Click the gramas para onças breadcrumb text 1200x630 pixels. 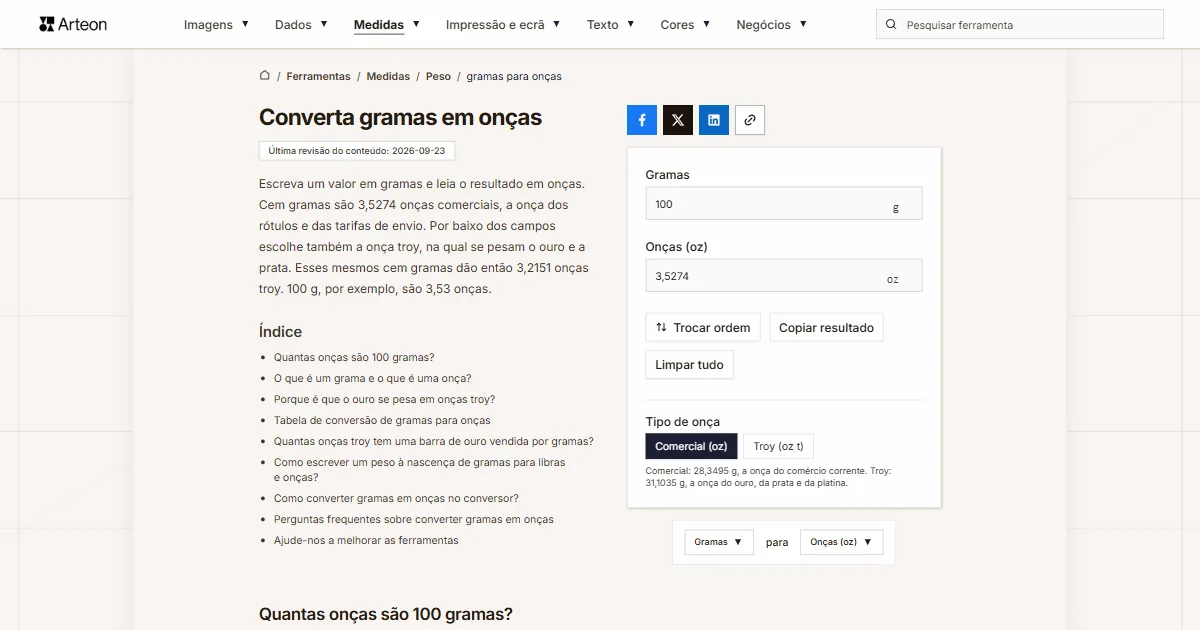(x=514, y=76)
